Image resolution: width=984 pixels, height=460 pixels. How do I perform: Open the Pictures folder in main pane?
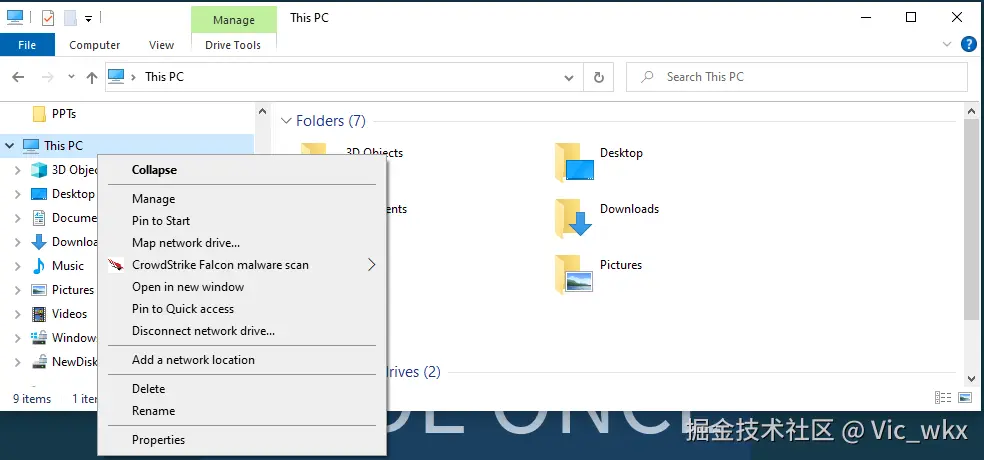tap(574, 273)
